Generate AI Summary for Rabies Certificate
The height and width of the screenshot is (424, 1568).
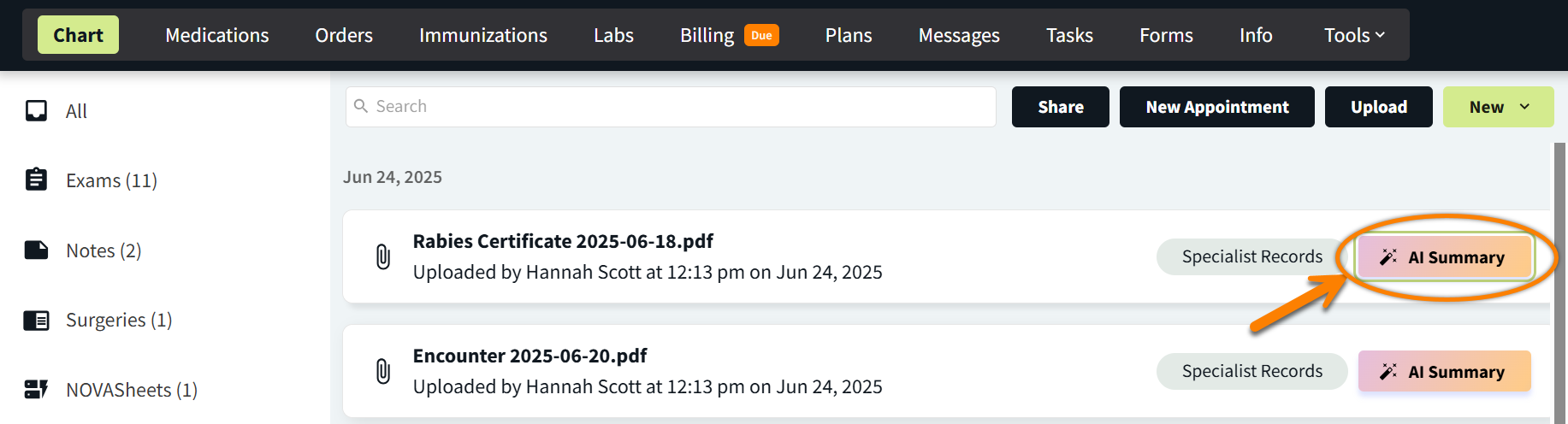(1444, 257)
